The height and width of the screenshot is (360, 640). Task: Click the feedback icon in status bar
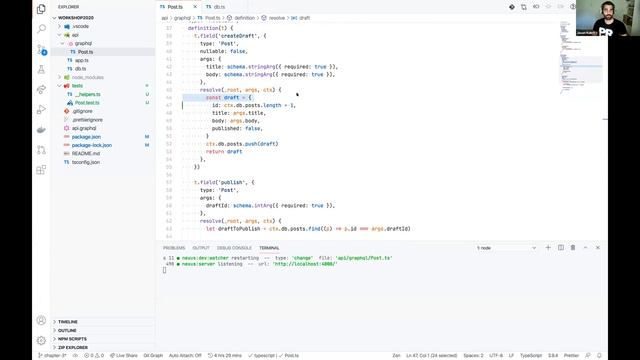pyautogui.click(x=588, y=356)
